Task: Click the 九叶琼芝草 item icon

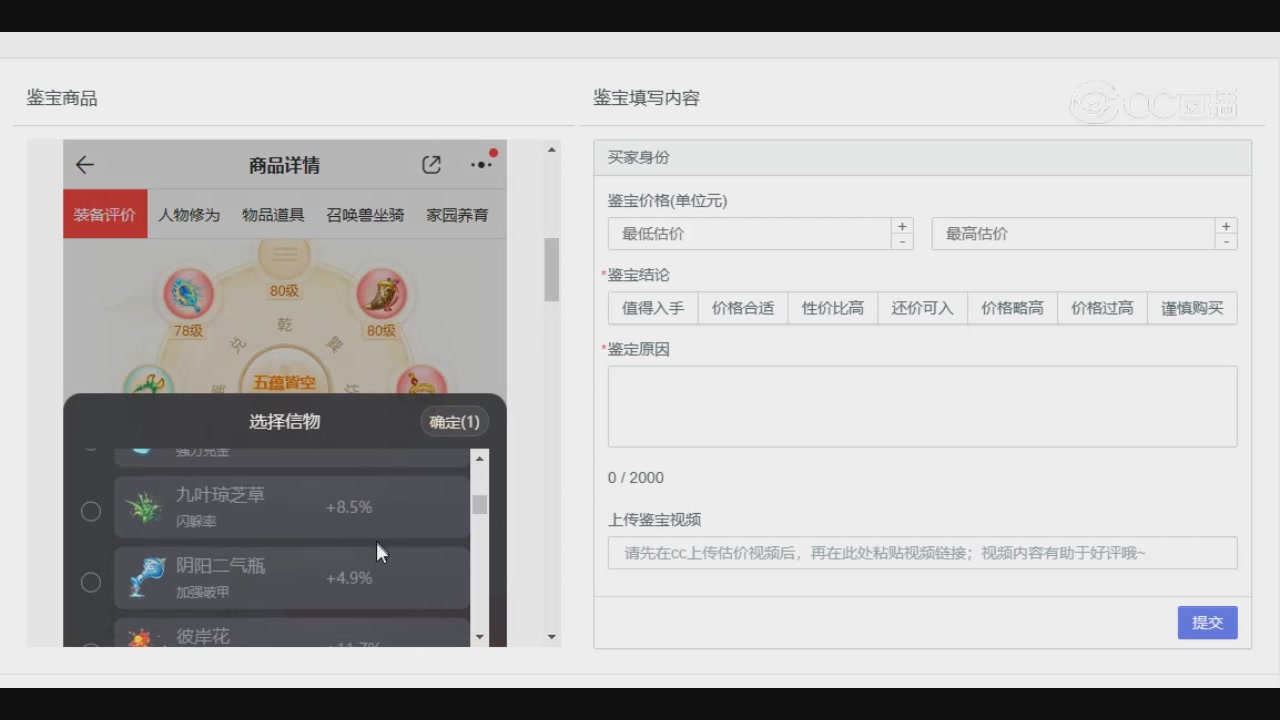Action: 145,508
